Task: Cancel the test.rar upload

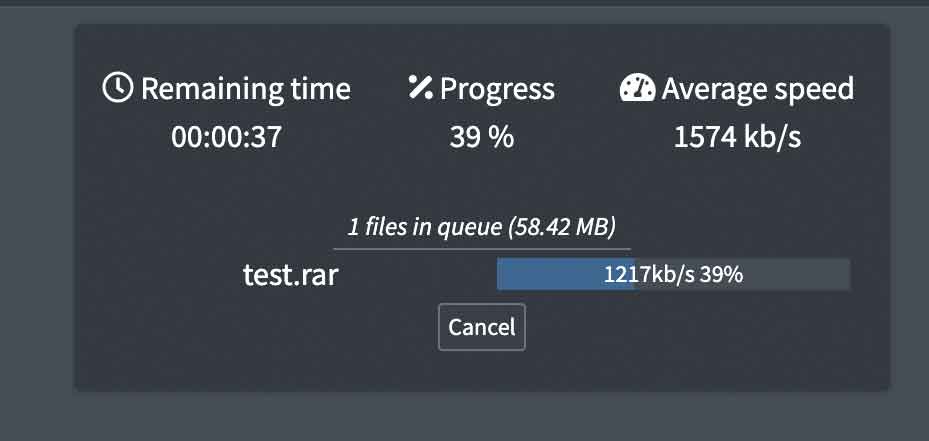Action: (x=482, y=327)
